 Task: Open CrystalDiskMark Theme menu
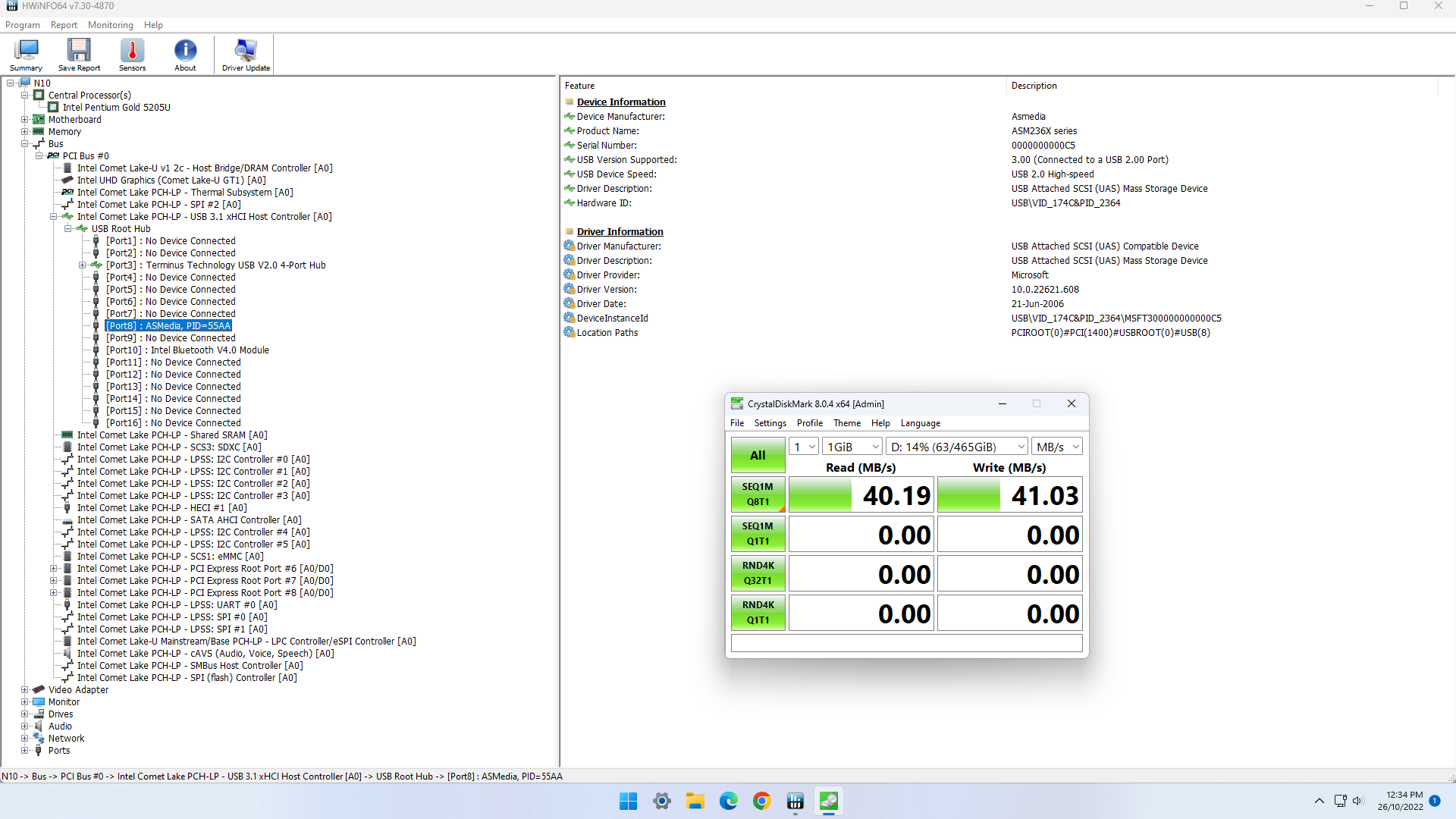(x=846, y=423)
